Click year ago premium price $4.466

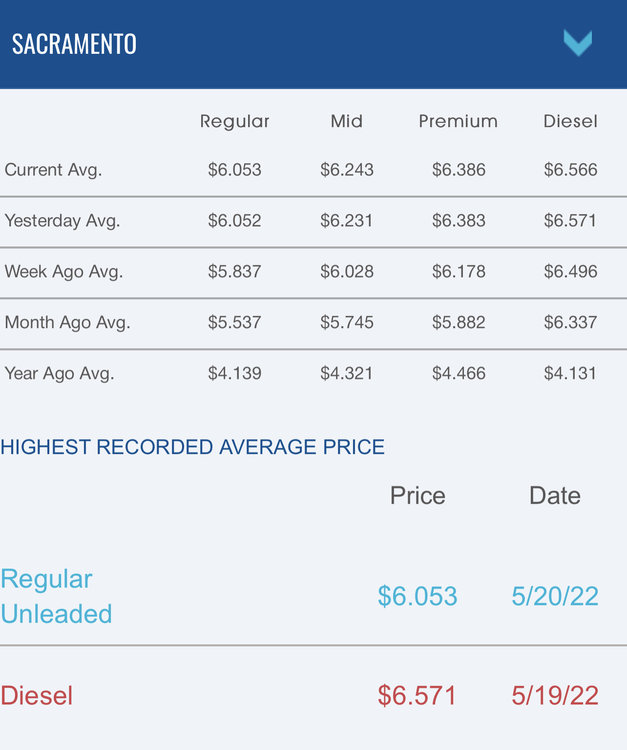(x=458, y=374)
